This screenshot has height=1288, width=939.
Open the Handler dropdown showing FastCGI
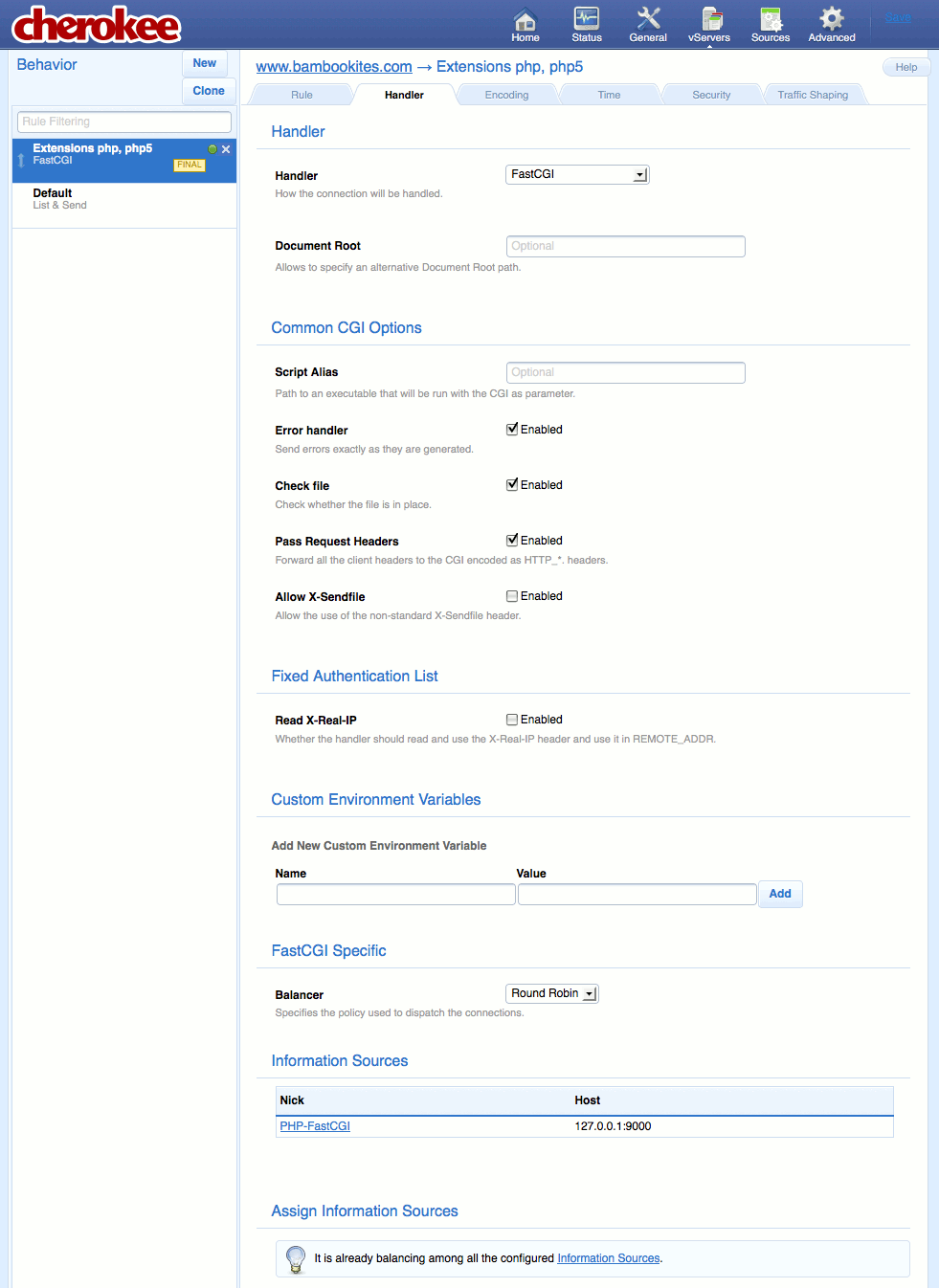576,174
